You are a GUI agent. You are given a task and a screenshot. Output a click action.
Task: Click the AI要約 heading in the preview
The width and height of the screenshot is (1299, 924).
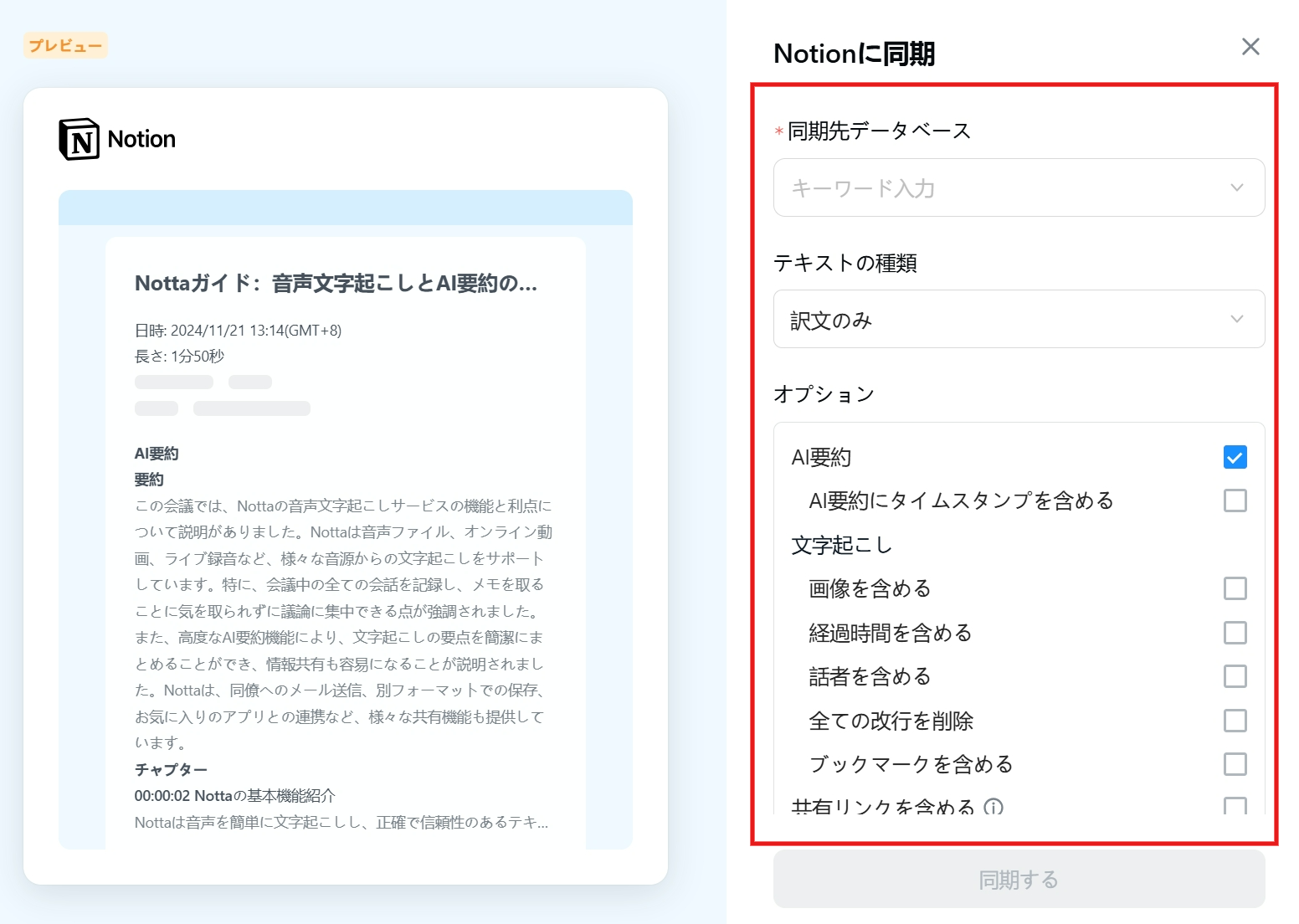pos(157,454)
